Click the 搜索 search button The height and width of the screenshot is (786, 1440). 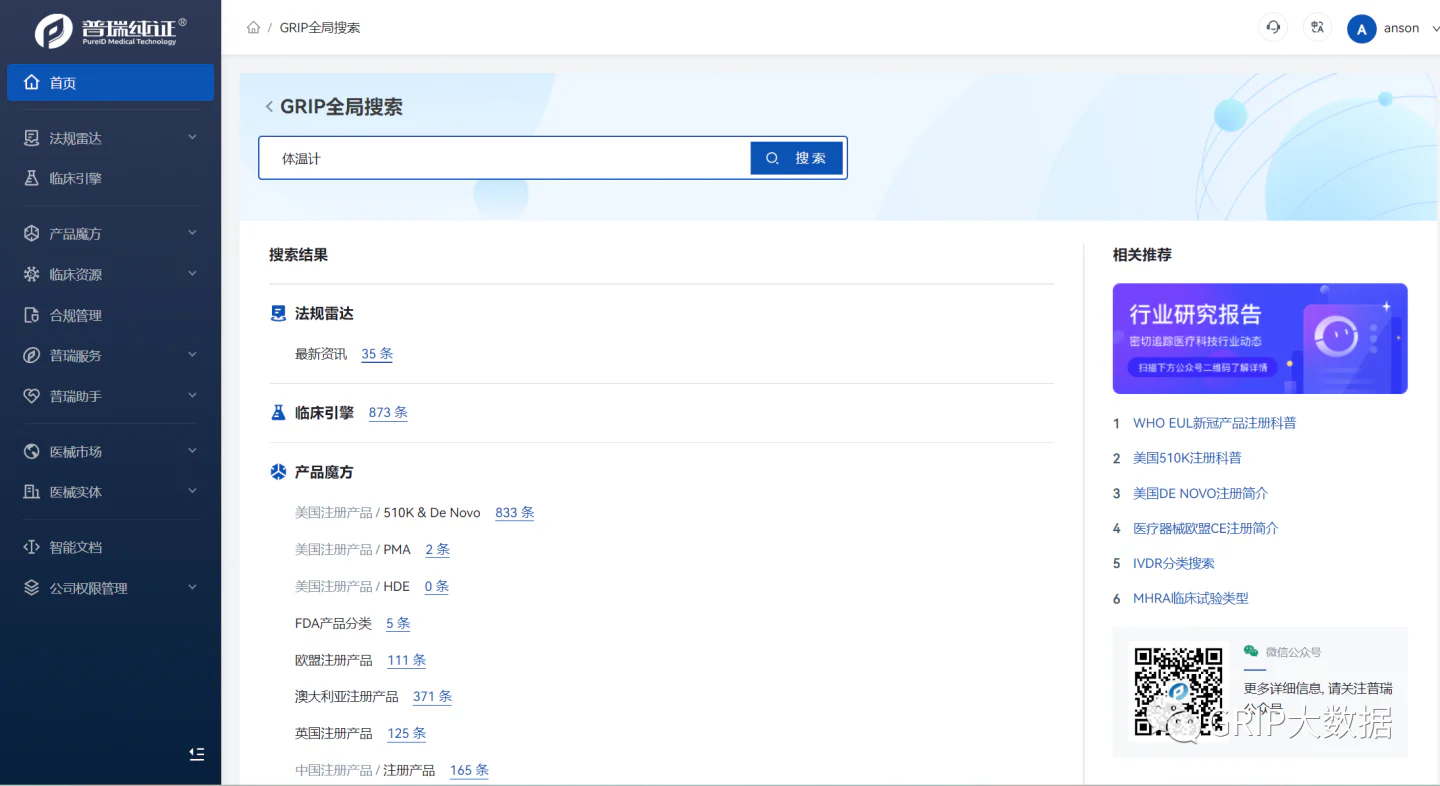coord(797,158)
